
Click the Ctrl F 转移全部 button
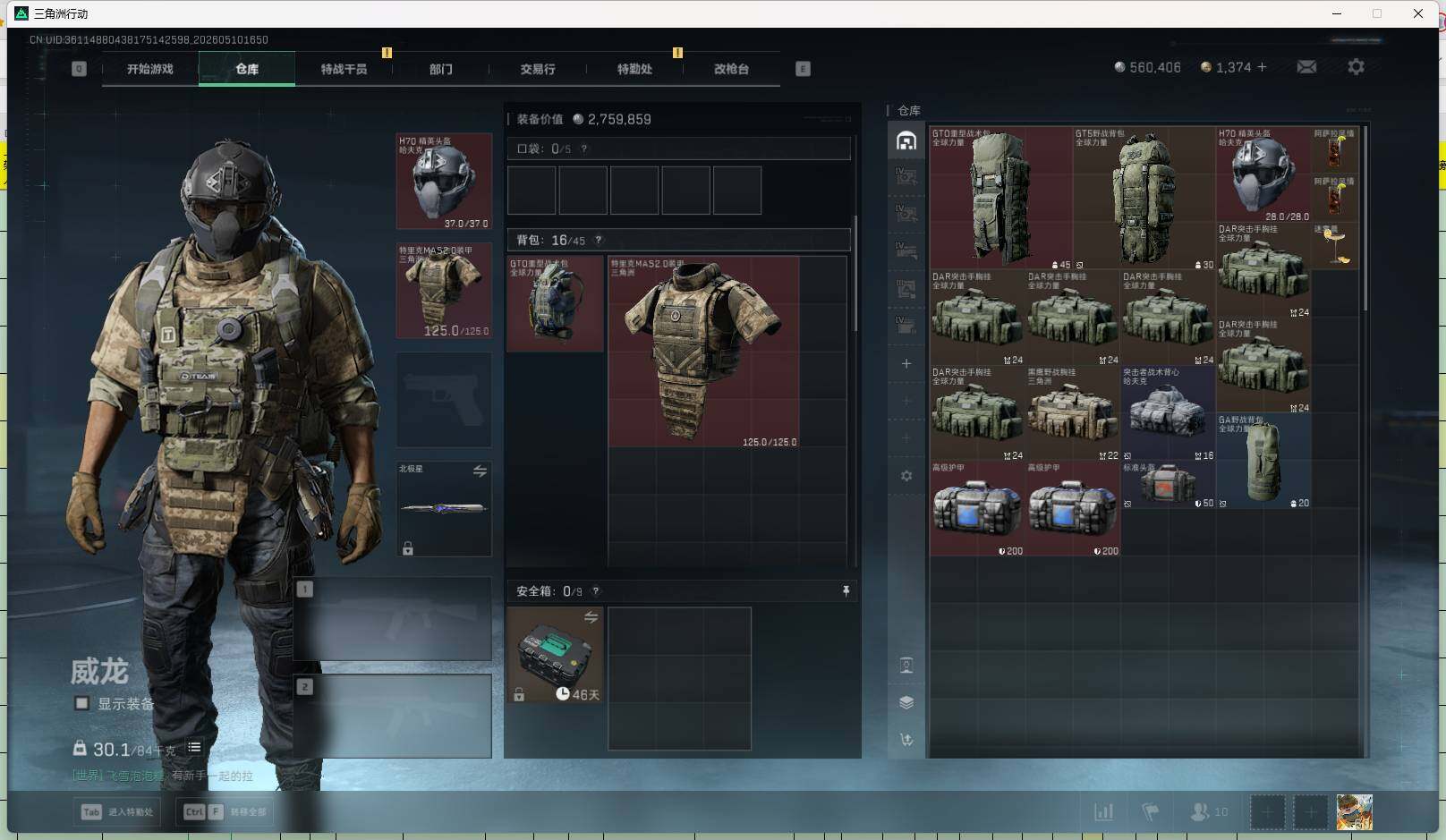click(x=225, y=811)
